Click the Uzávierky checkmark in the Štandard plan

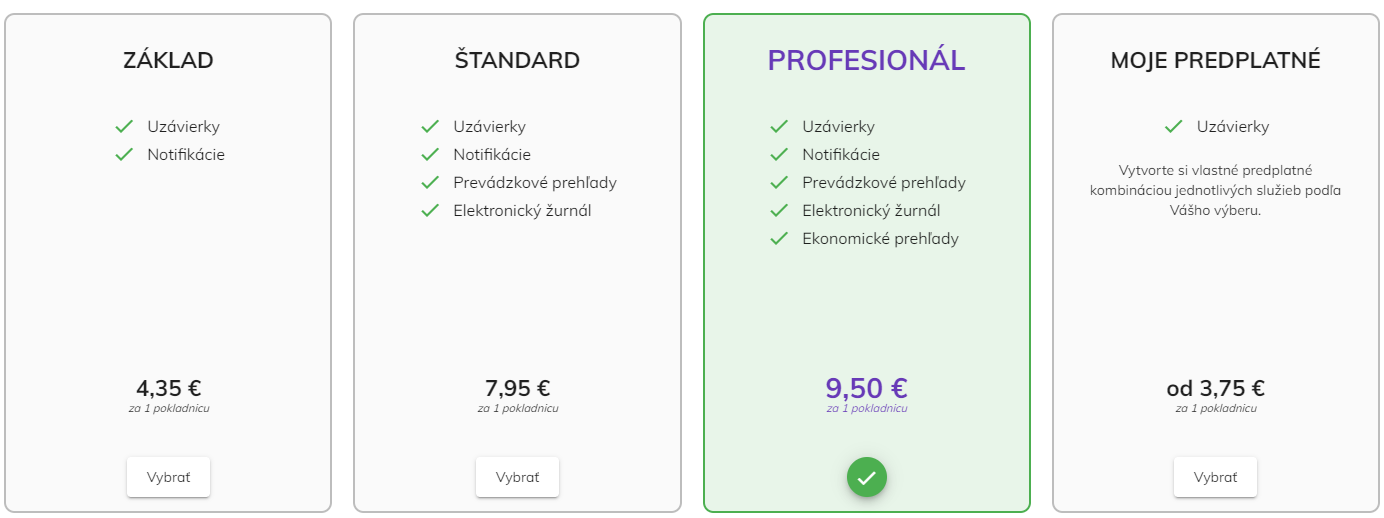tap(430, 127)
